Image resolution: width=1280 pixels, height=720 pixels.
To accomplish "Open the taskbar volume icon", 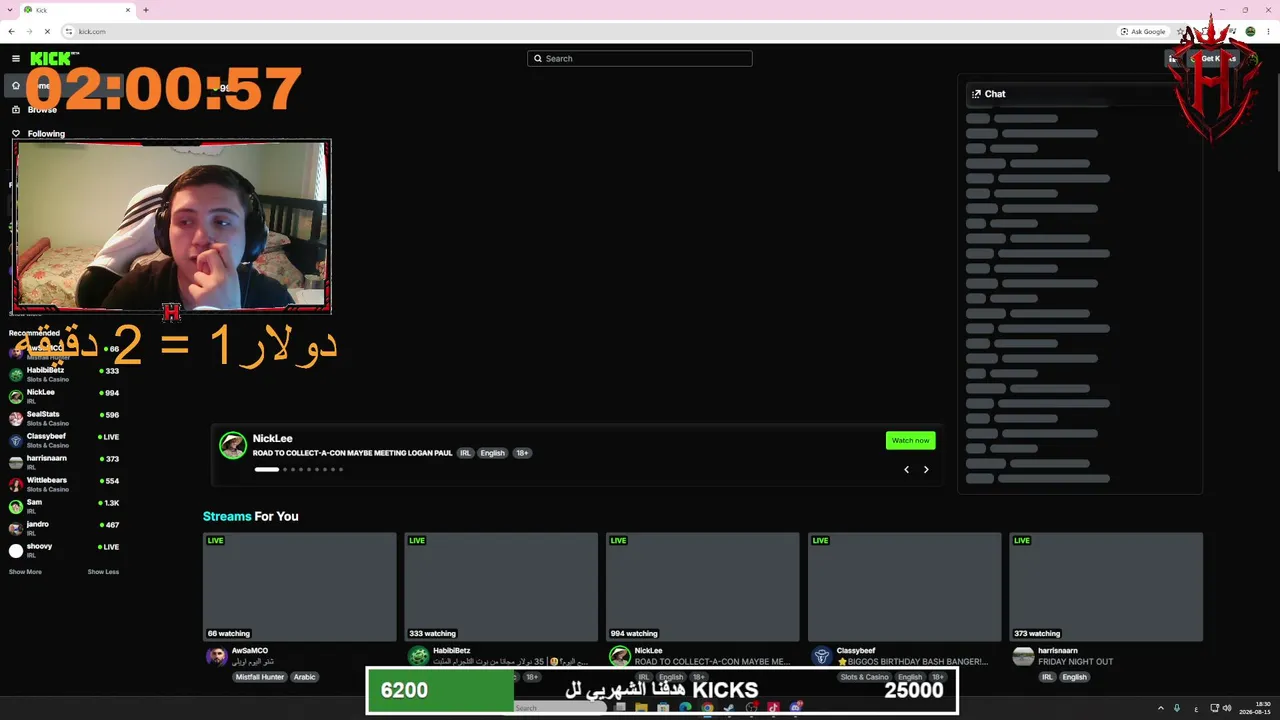I will point(1227,708).
